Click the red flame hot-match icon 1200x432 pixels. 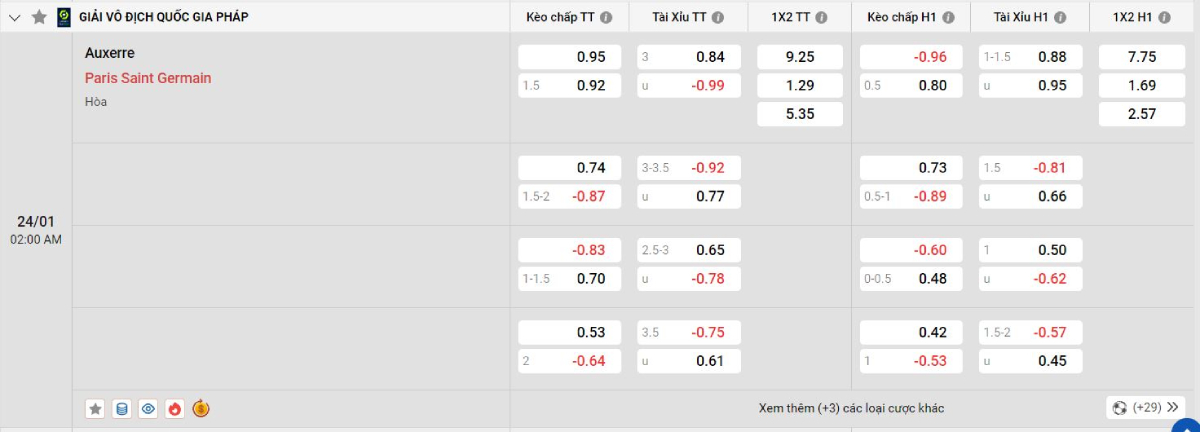[x=175, y=408]
